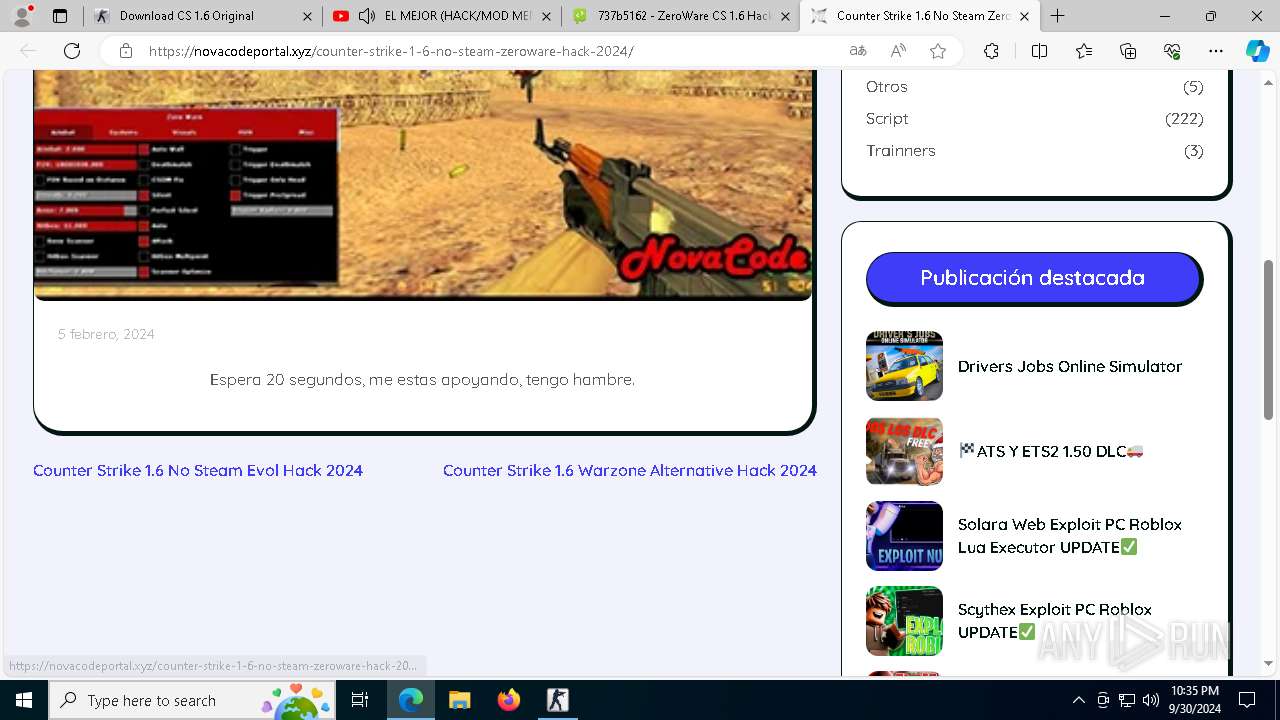1280x720 pixels.
Task: Open Counter Strike 1.6 Warzone Alternative Hack 2024
Action: [x=630, y=470]
